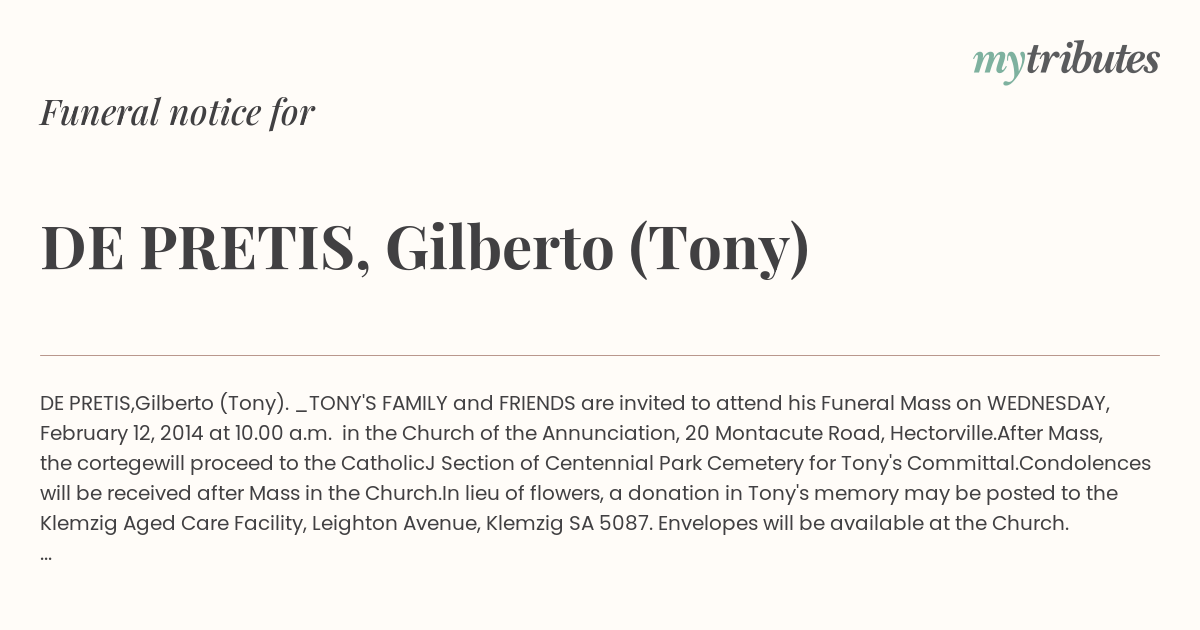Screen dimensions: 1200x630
Task: Click the 'Funeral notice for' heading
Action: click(x=177, y=113)
